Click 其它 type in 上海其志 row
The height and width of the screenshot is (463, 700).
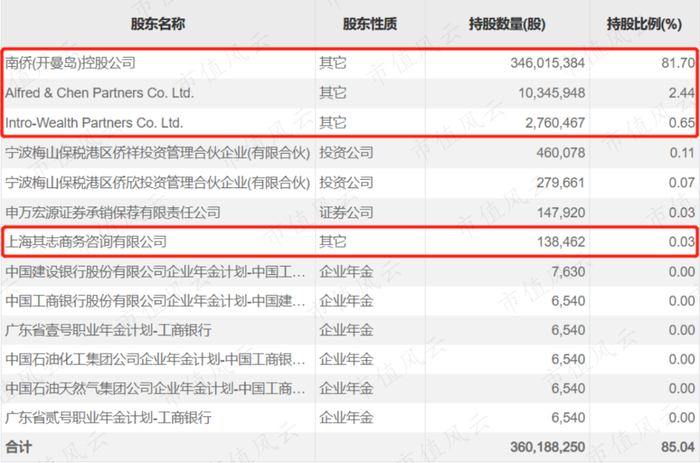[x=333, y=242]
